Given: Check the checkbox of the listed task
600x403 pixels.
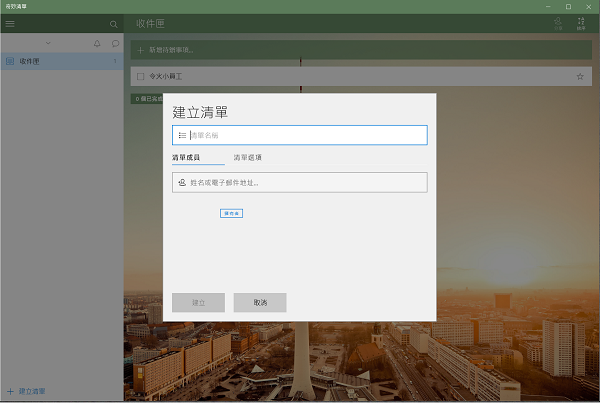Looking at the screenshot, I should pyautogui.click(x=140, y=77).
